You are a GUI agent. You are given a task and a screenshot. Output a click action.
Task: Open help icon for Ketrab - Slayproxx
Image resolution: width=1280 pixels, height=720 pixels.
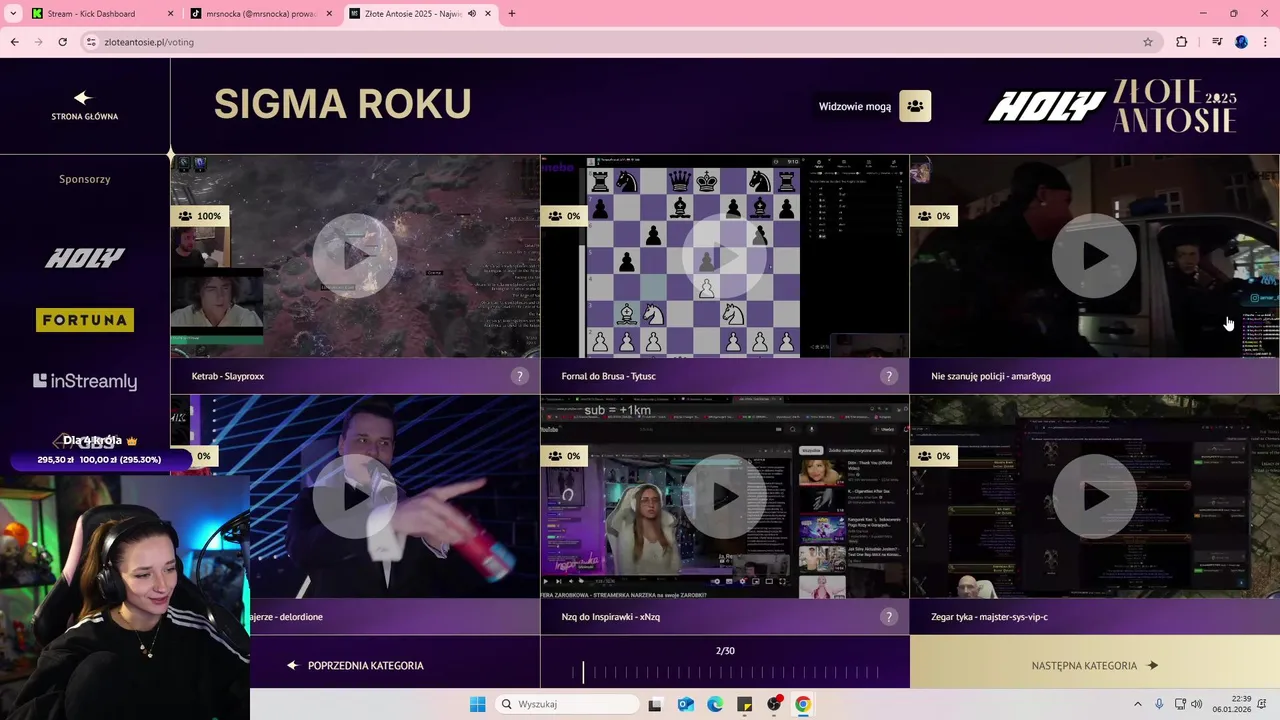coord(519,376)
